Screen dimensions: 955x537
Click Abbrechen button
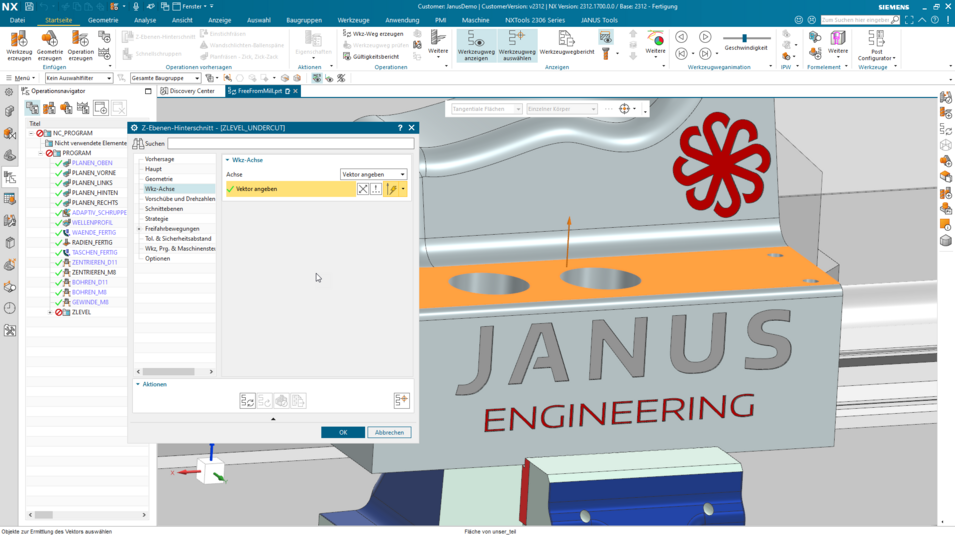click(x=389, y=432)
